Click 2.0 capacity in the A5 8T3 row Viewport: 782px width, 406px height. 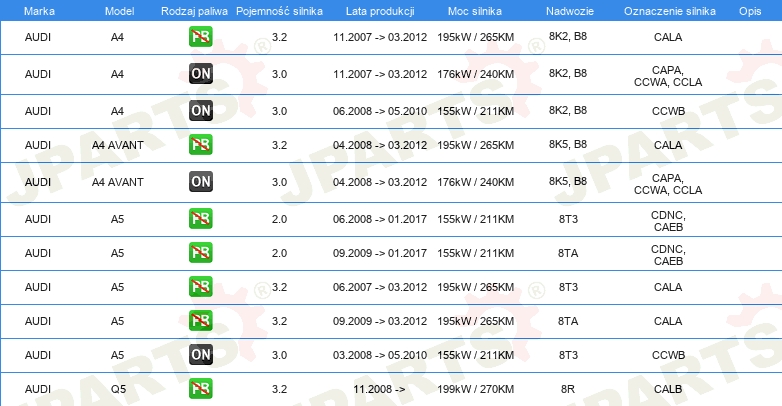[279, 219]
